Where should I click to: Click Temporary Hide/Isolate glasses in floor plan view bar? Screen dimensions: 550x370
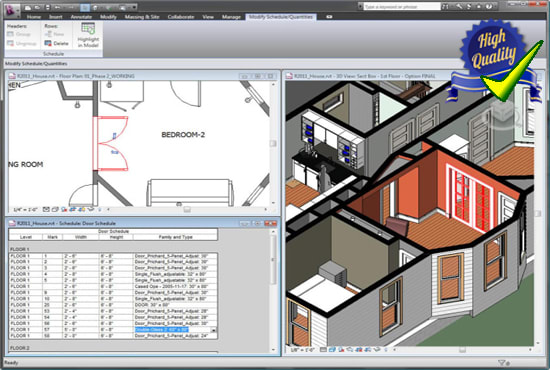(90, 210)
